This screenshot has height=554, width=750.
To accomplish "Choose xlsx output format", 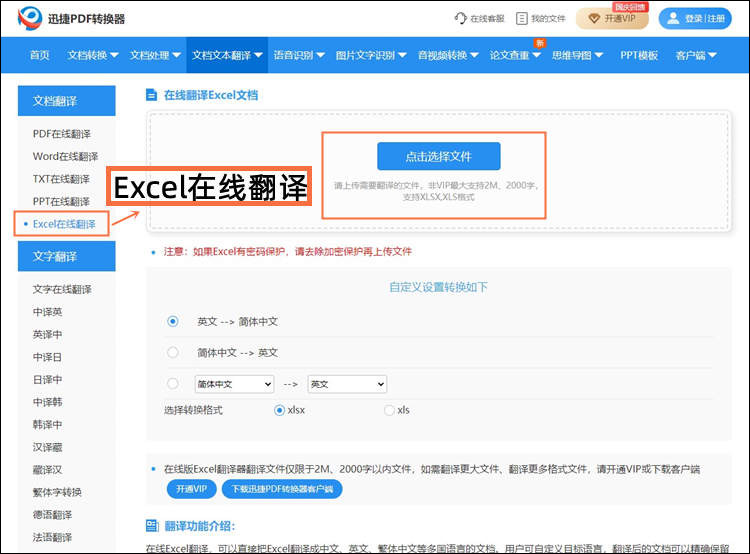I will (279, 410).
